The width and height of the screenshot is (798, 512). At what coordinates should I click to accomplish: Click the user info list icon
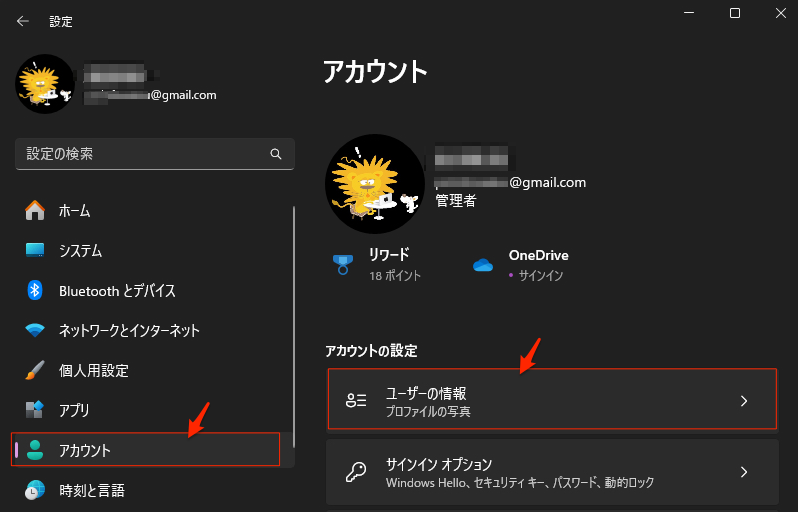[x=356, y=401]
